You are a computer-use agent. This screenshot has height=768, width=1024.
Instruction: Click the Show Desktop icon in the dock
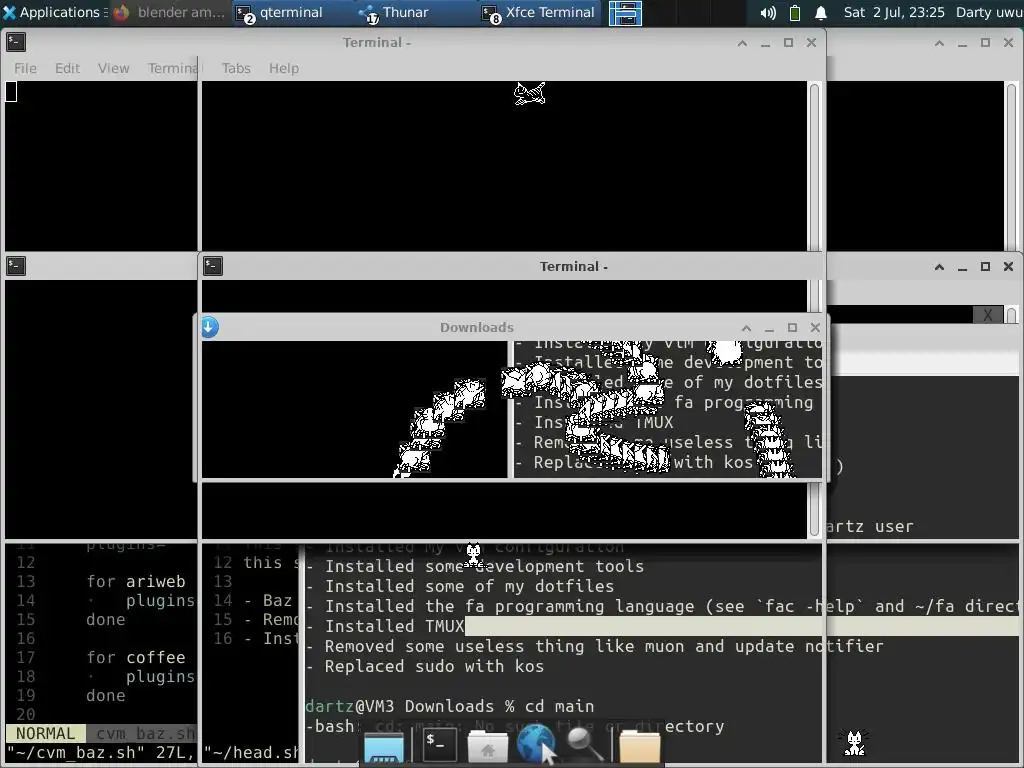(383, 748)
